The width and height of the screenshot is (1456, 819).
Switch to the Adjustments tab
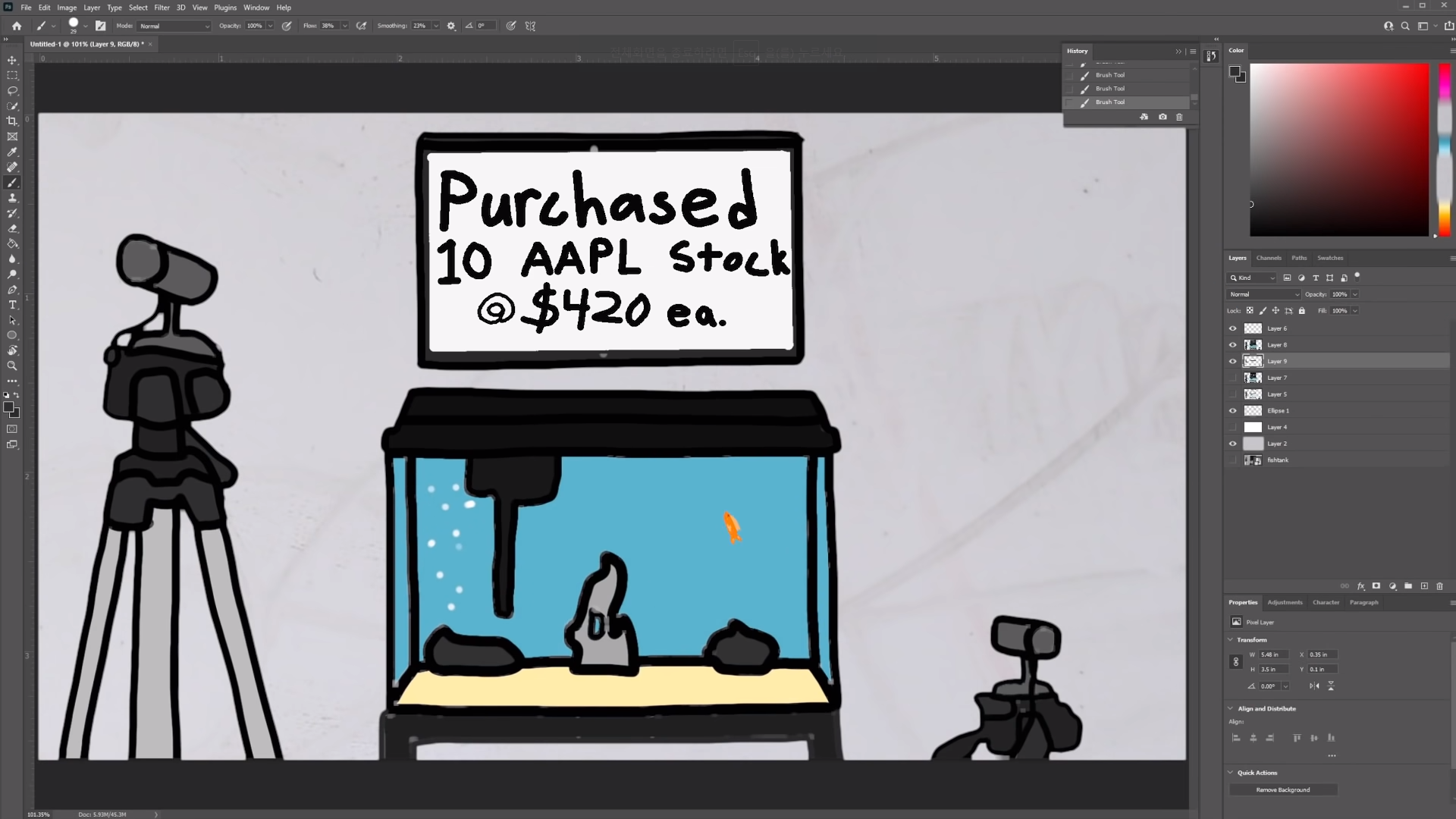click(1285, 603)
